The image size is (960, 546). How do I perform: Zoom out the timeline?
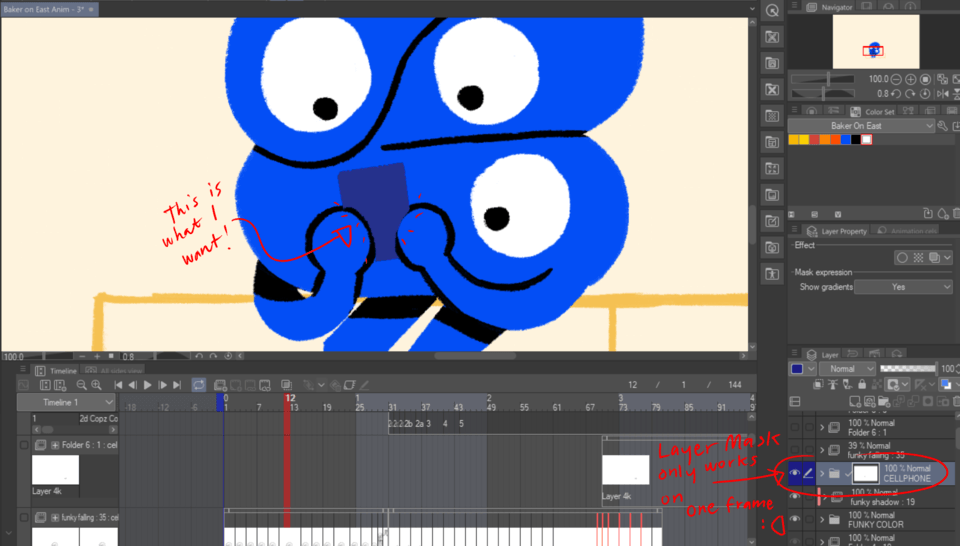[x=81, y=385]
